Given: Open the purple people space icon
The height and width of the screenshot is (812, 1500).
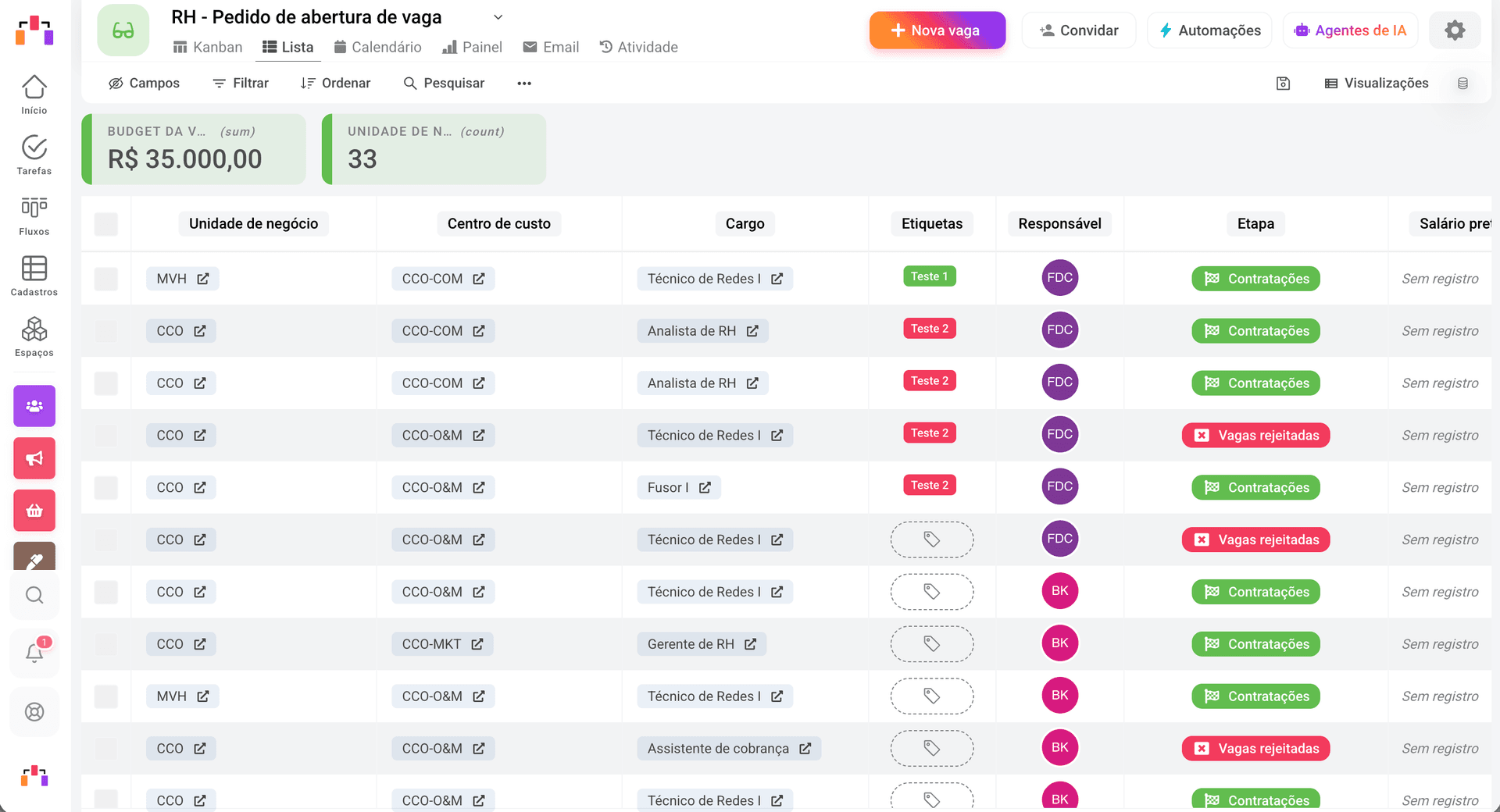Looking at the screenshot, I should 34,406.
